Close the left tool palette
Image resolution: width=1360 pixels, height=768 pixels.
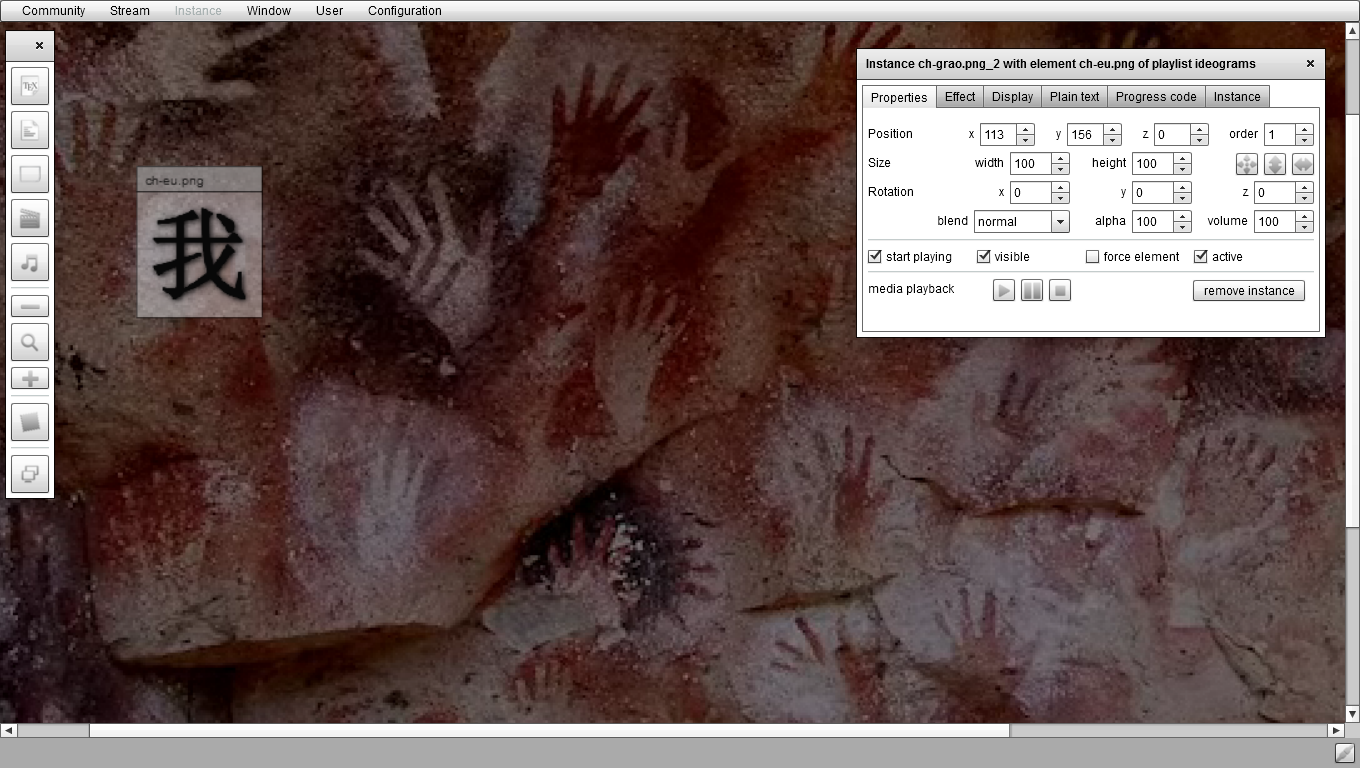pos(39,45)
